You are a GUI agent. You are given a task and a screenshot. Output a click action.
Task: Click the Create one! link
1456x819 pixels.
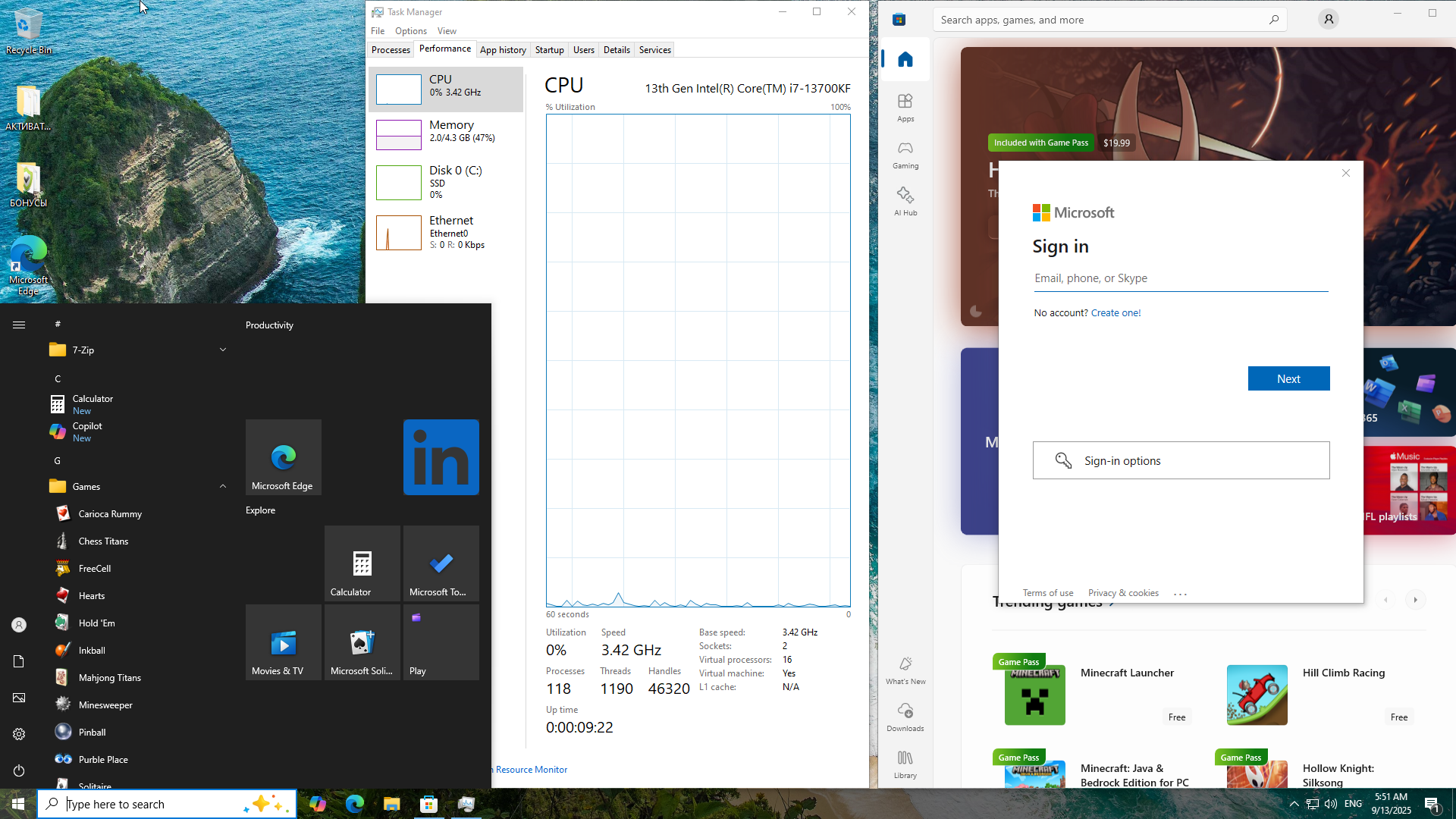coord(1116,312)
